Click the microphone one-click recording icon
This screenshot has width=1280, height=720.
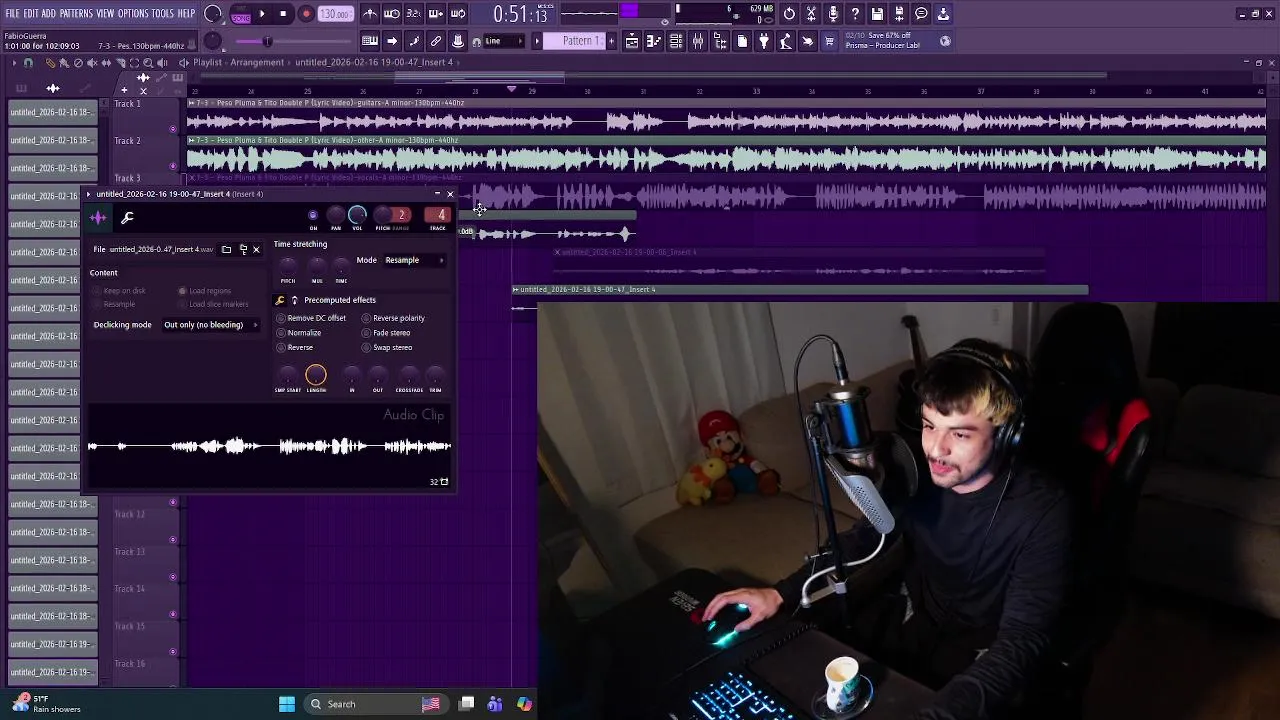(833, 14)
